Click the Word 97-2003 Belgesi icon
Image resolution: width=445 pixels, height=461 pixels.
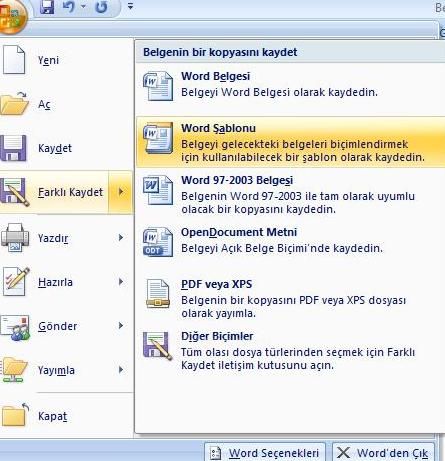158,190
